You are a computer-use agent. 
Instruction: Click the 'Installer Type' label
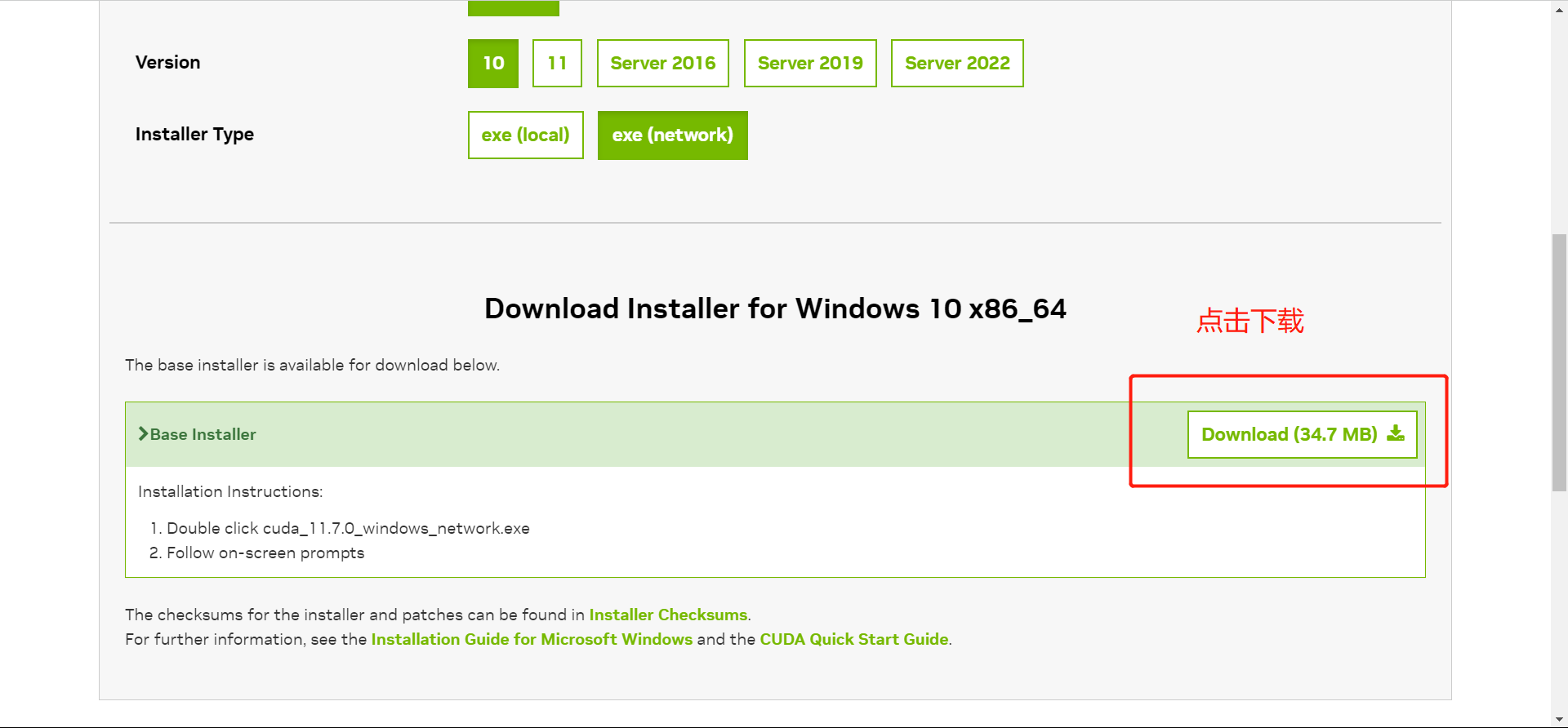(x=194, y=134)
